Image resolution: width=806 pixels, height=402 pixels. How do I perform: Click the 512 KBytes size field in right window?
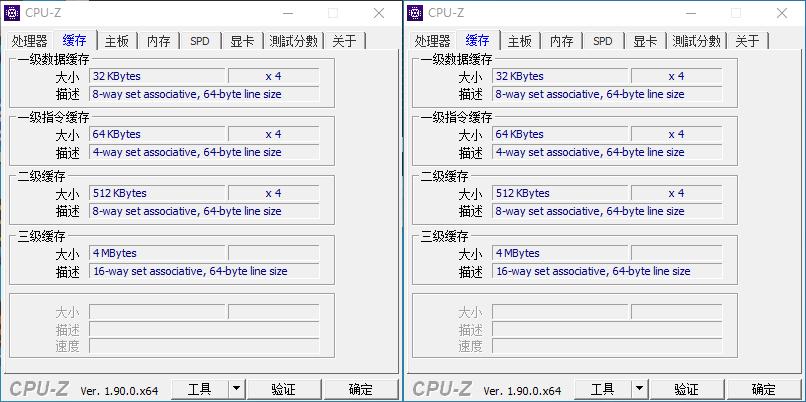click(x=560, y=193)
